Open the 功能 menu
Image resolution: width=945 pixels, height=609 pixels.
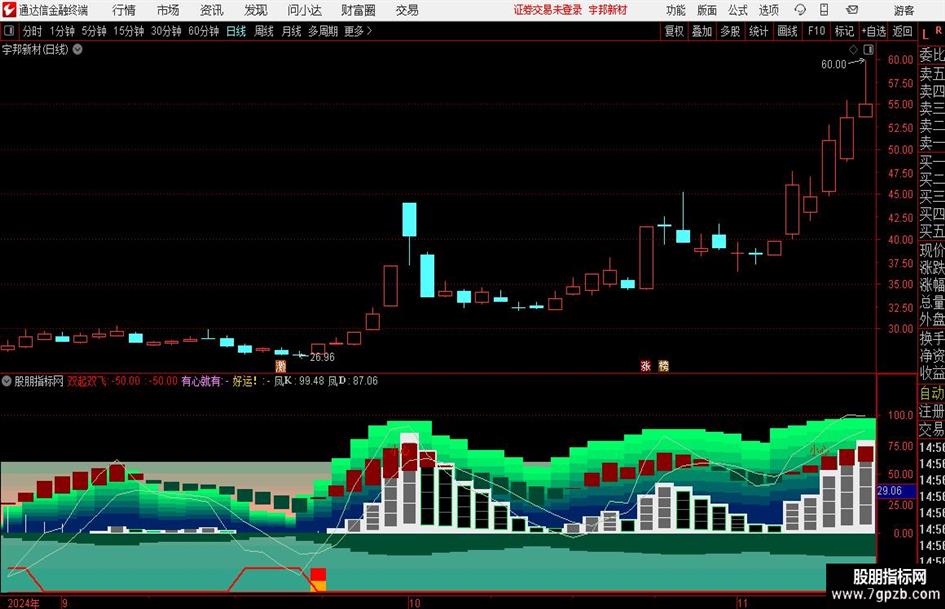click(676, 10)
